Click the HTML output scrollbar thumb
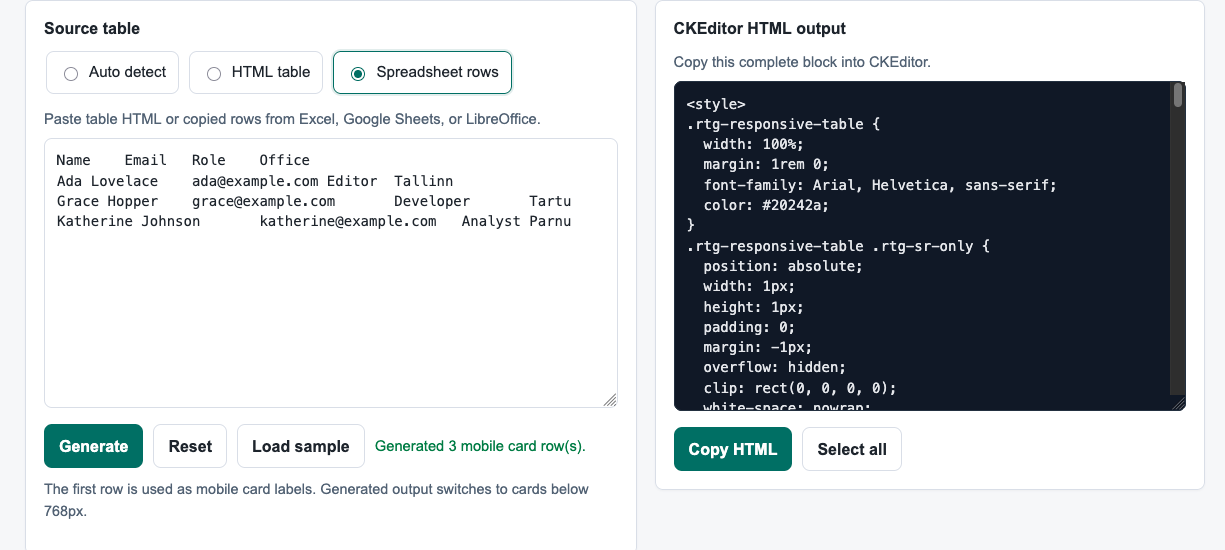1225x550 pixels. pyautogui.click(x=1178, y=96)
